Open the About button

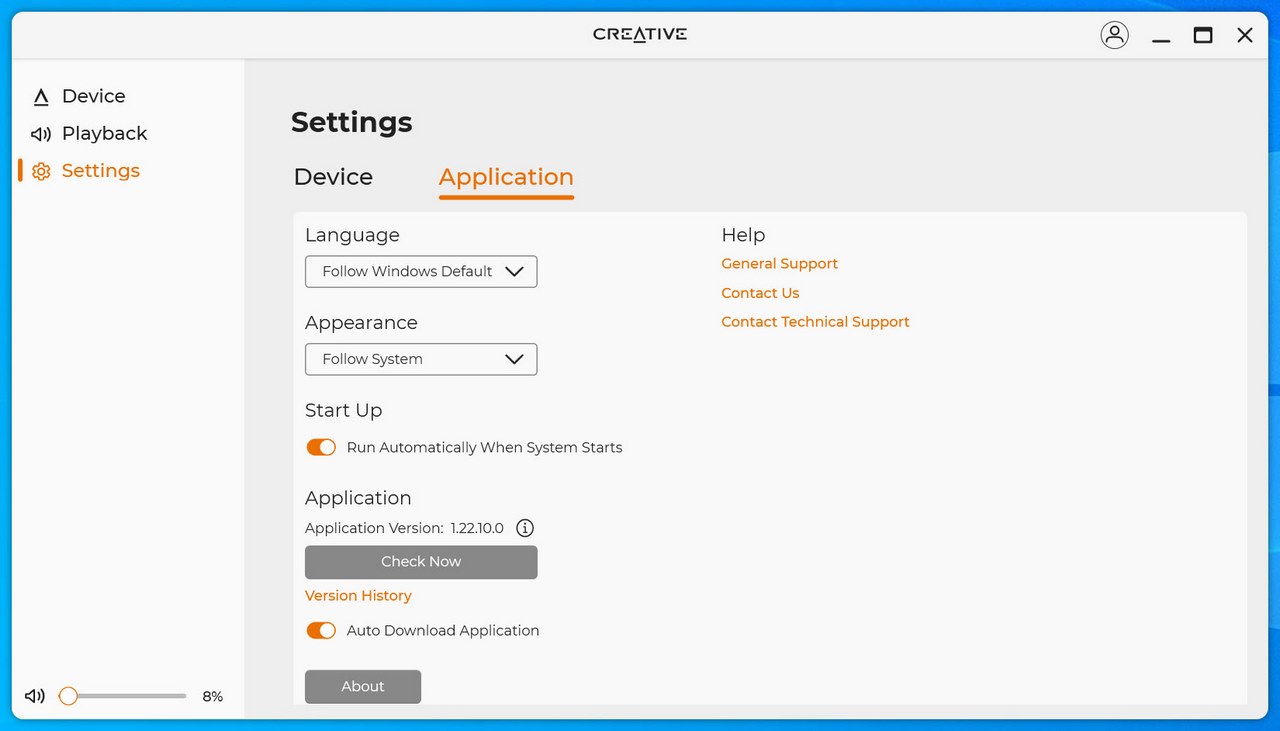[x=363, y=686]
